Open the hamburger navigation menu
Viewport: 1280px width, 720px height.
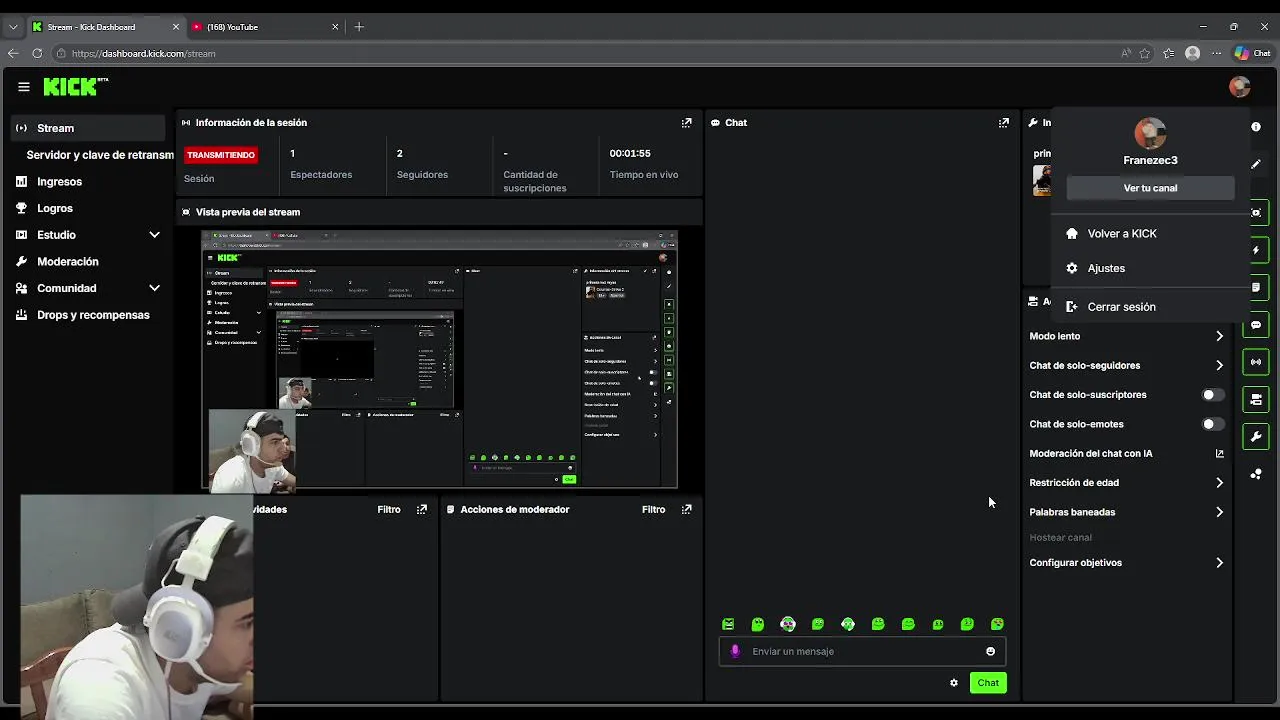(x=23, y=87)
